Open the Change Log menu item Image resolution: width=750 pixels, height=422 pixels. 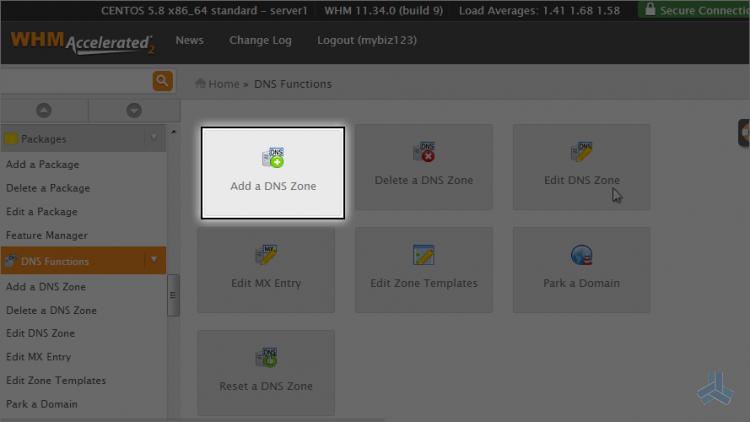(x=261, y=40)
